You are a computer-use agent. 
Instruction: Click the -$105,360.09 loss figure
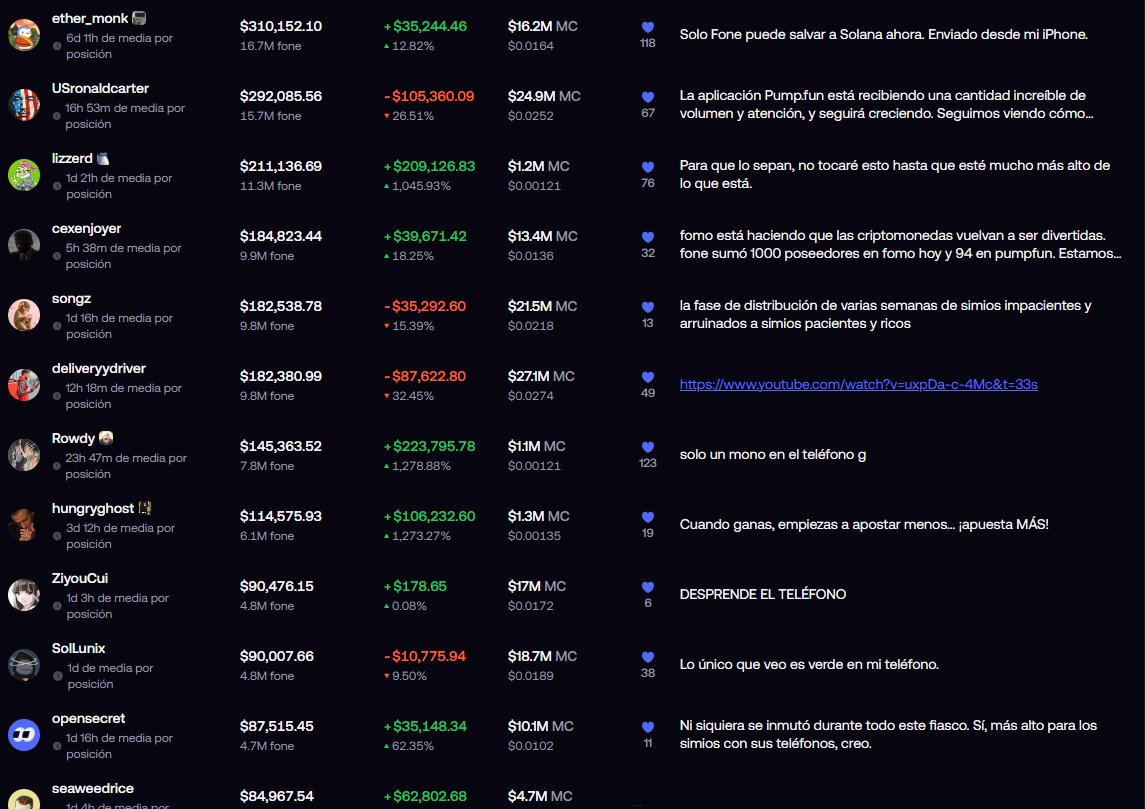tap(429, 96)
